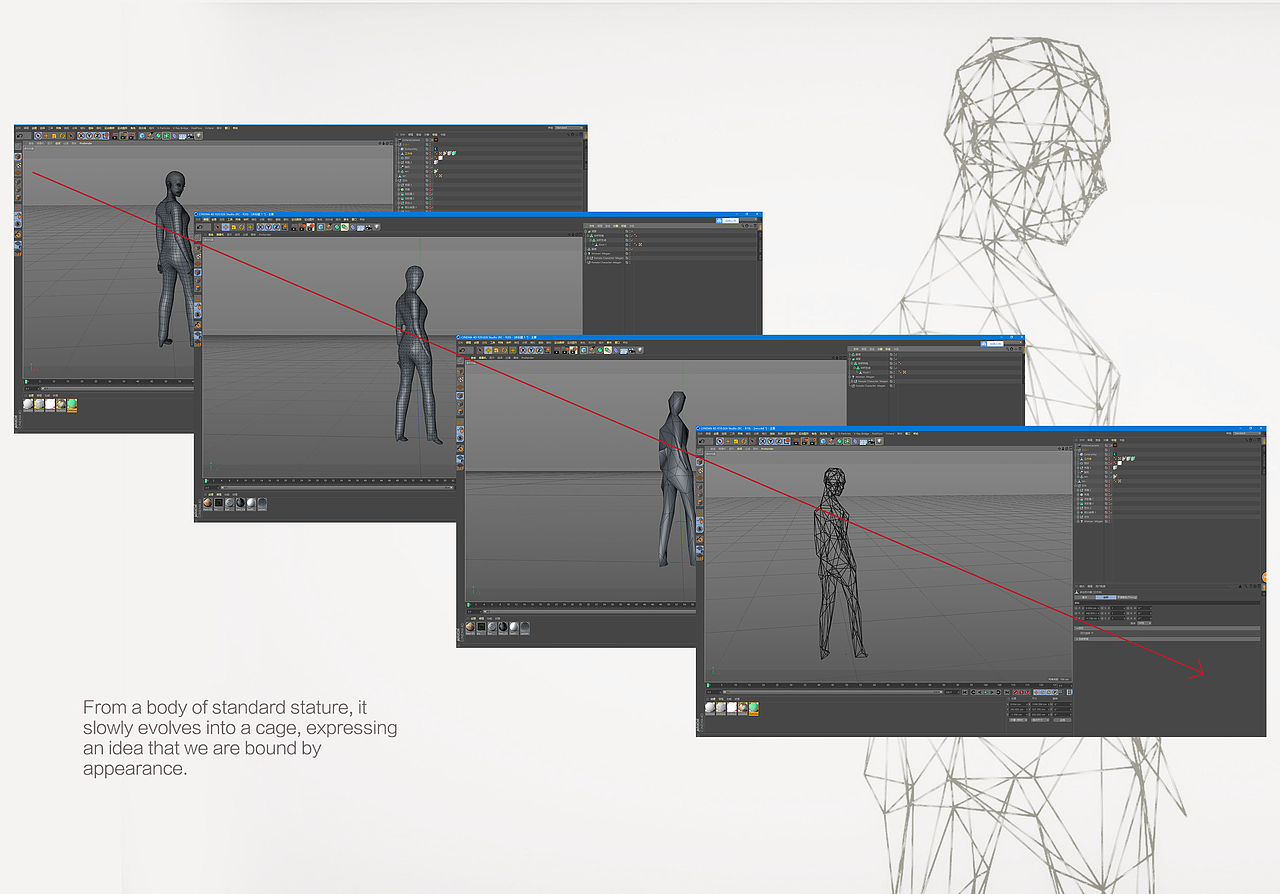Switch to Phong tab in front window attributes
The height and width of the screenshot is (894, 1280).
[x=1127, y=597]
